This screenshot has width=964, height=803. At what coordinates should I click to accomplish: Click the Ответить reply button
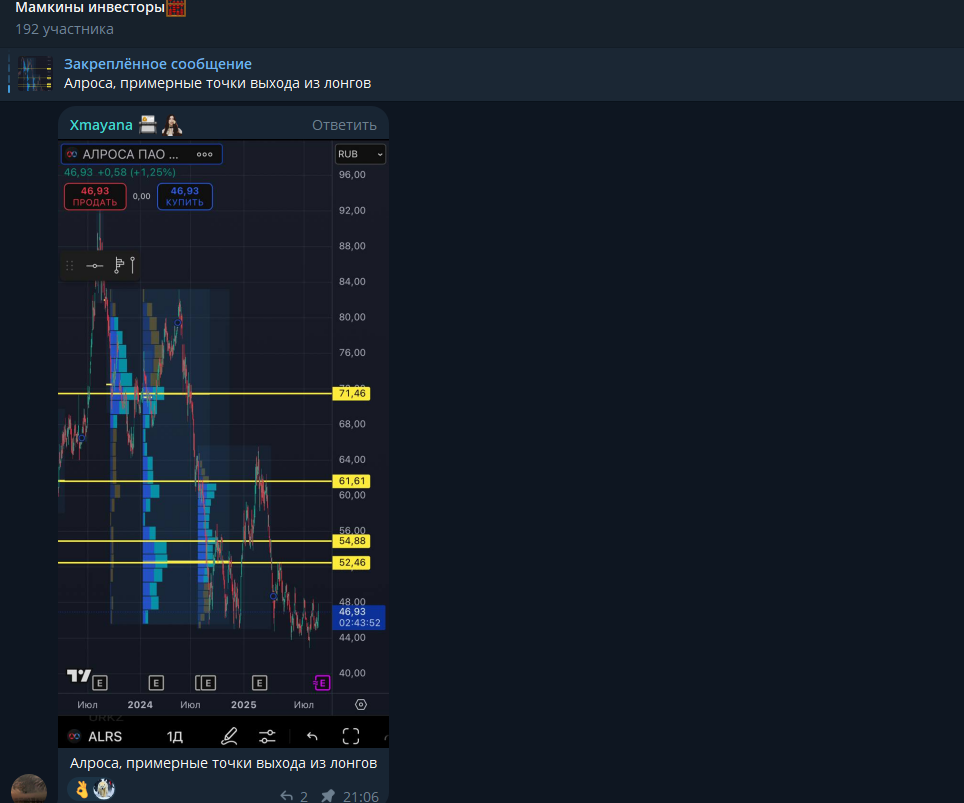pos(344,125)
